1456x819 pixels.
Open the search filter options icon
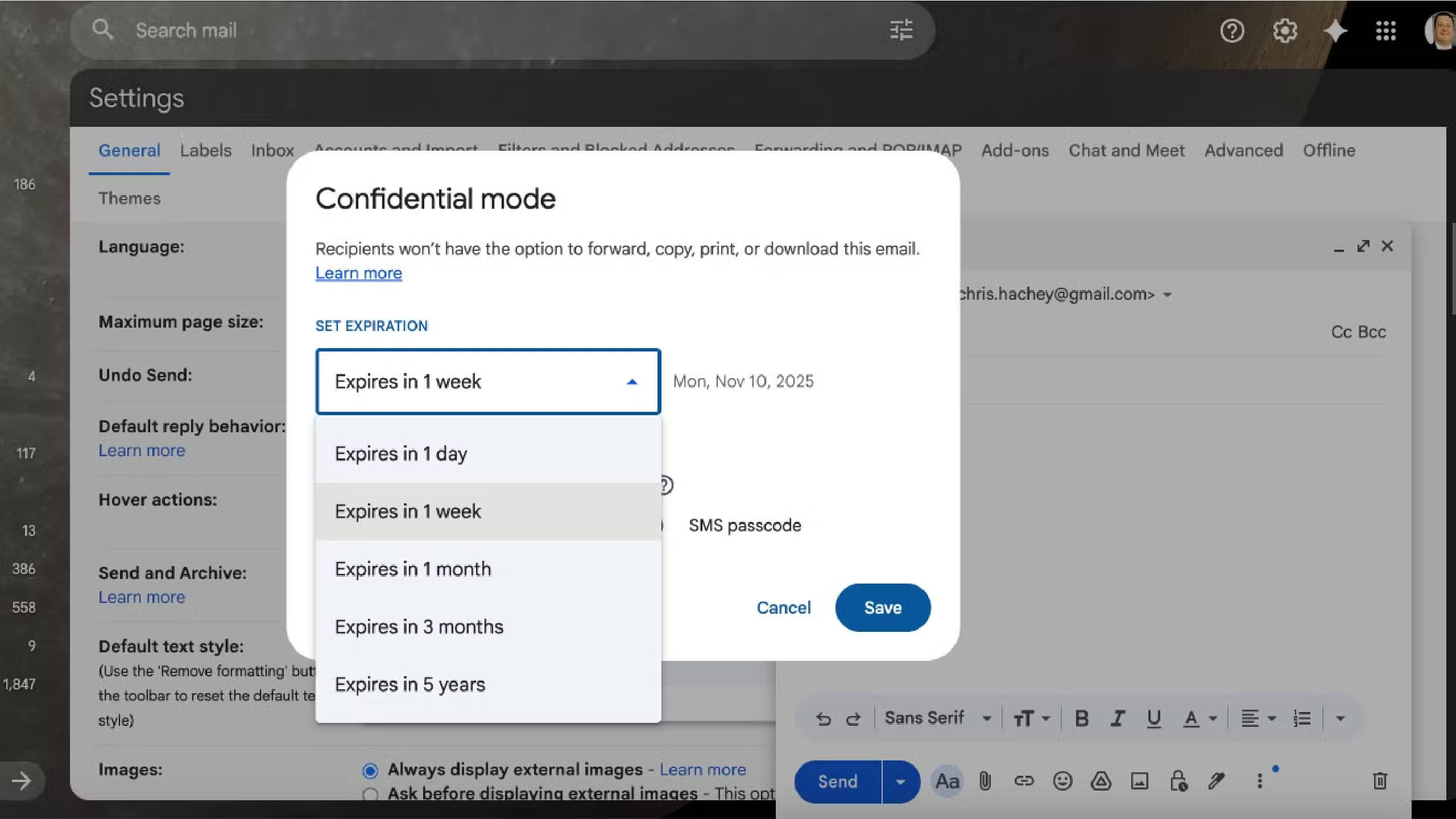click(901, 30)
